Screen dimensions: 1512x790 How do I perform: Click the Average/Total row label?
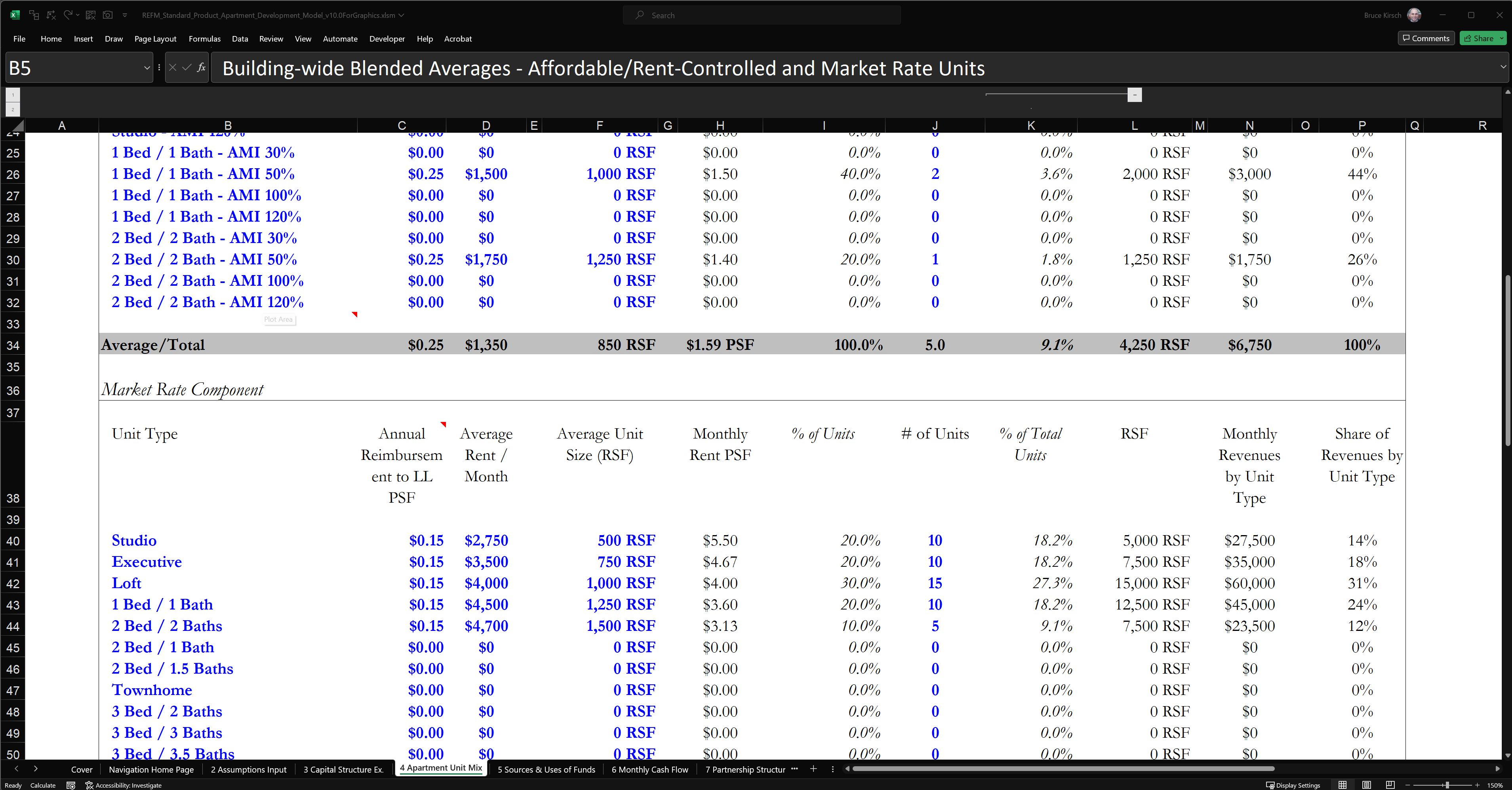[152, 345]
